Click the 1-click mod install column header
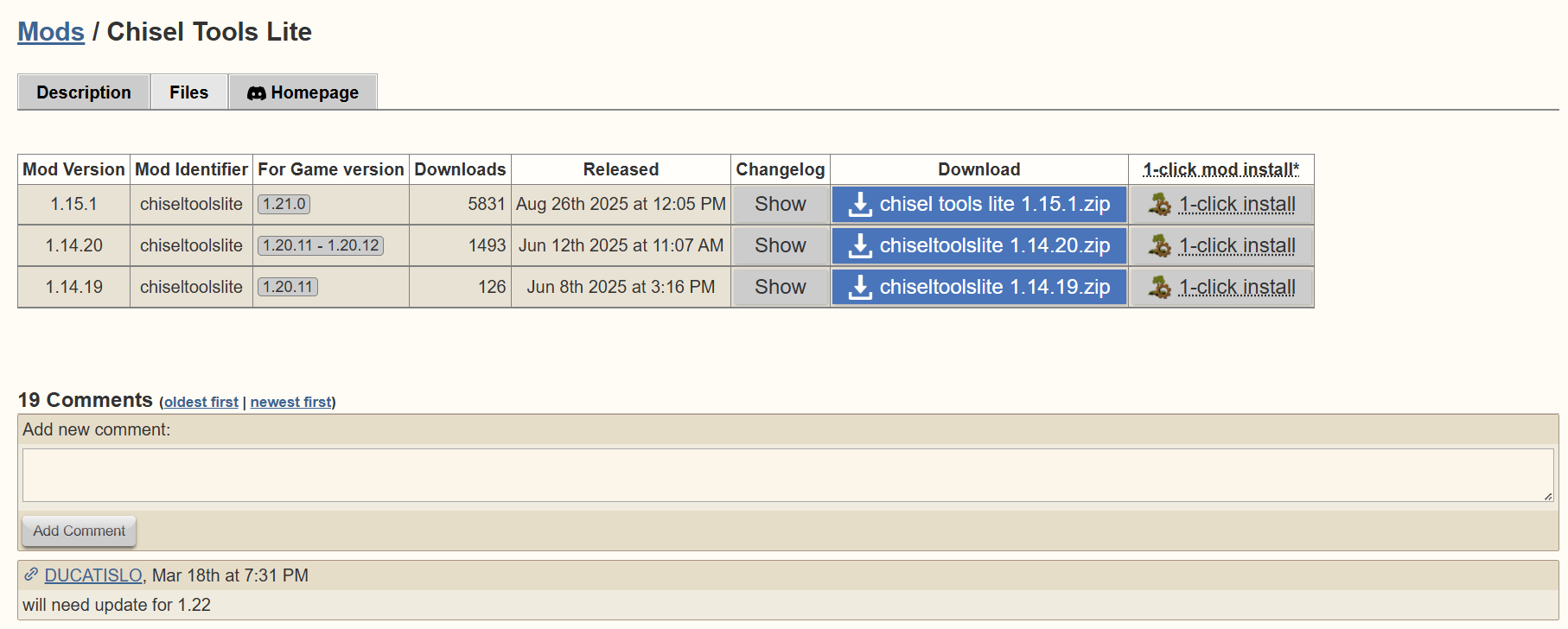Viewport: 1568px width, 629px height. pyautogui.click(x=1221, y=170)
